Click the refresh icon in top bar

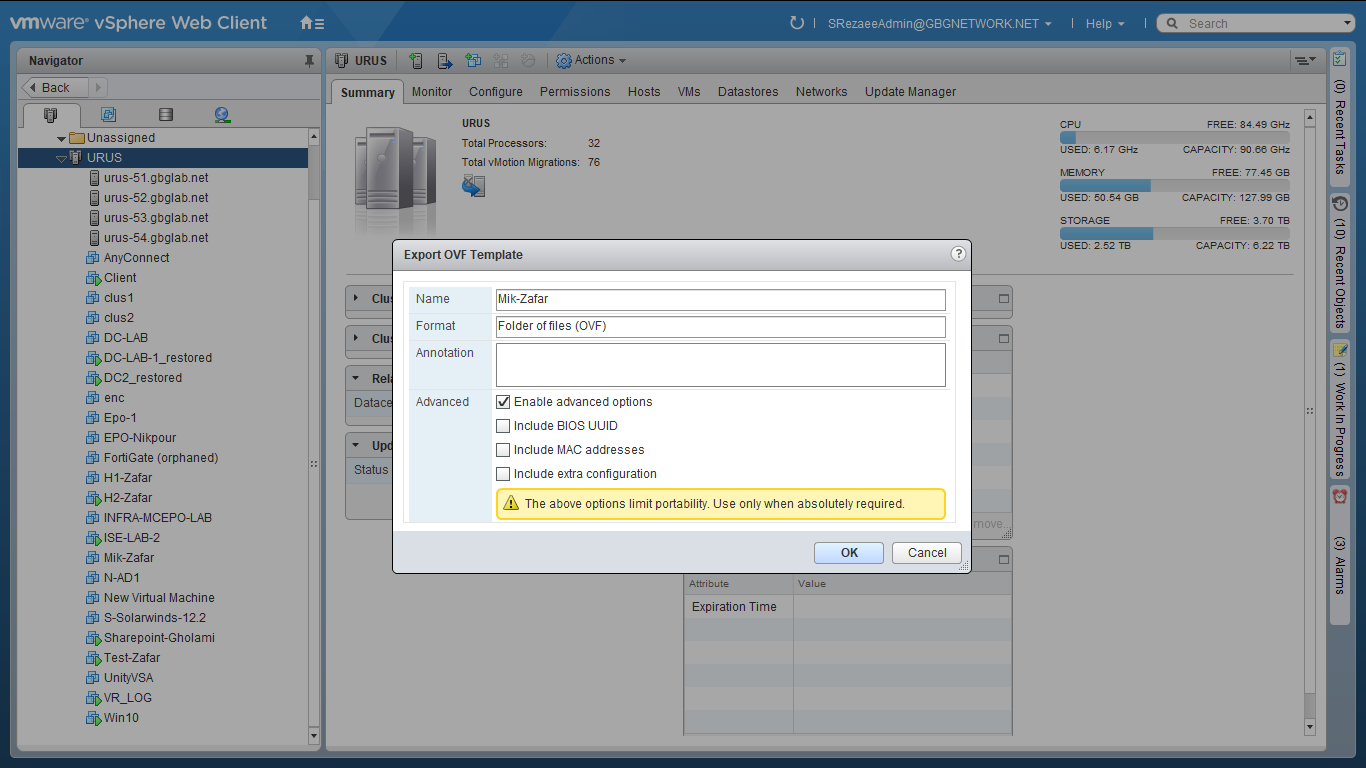(x=797, y=23)
